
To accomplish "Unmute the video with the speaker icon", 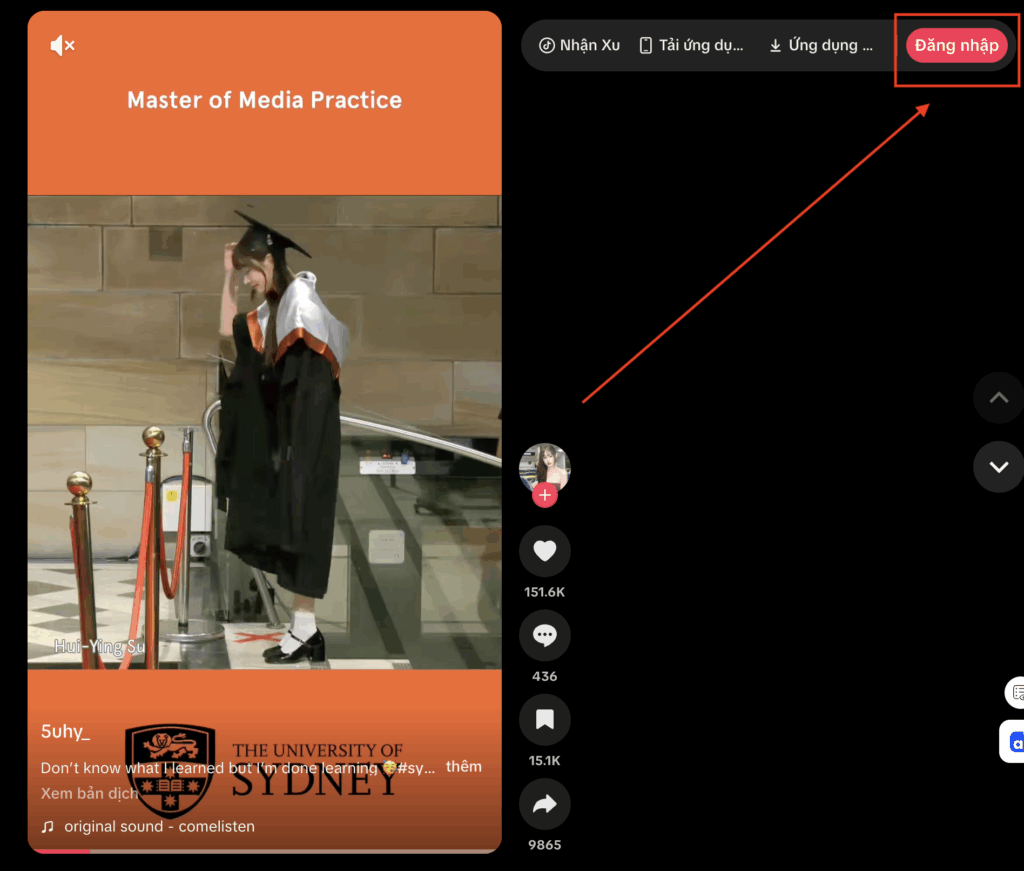I will click(62, 45).
